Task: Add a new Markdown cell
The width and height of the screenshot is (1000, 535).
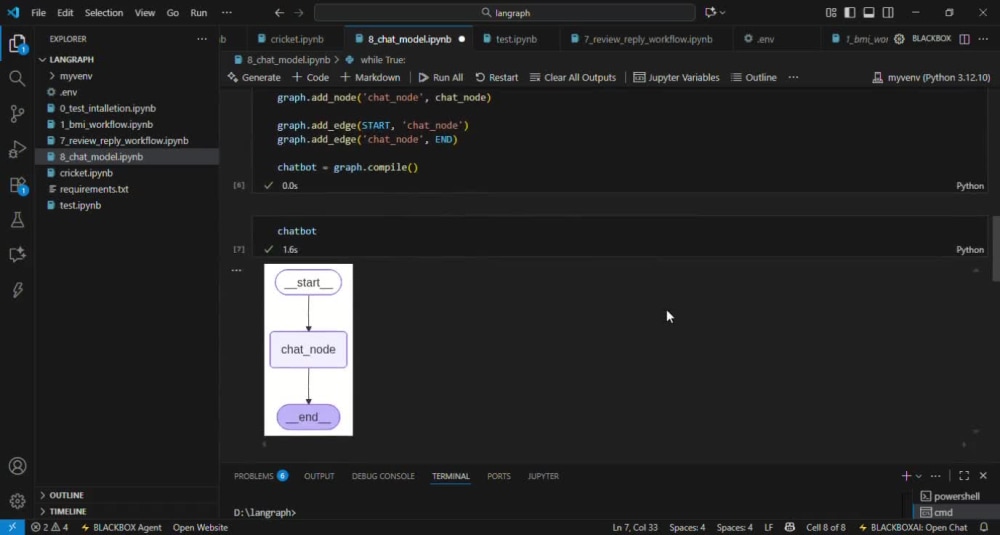Action: [x=370, y=77]
